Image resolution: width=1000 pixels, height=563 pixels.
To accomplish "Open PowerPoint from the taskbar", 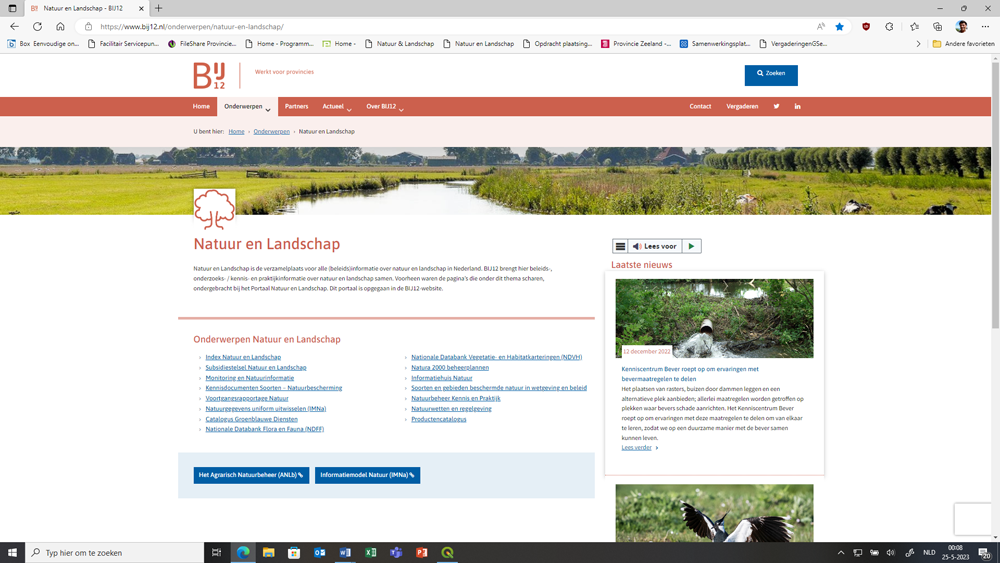I will (422, 553).
